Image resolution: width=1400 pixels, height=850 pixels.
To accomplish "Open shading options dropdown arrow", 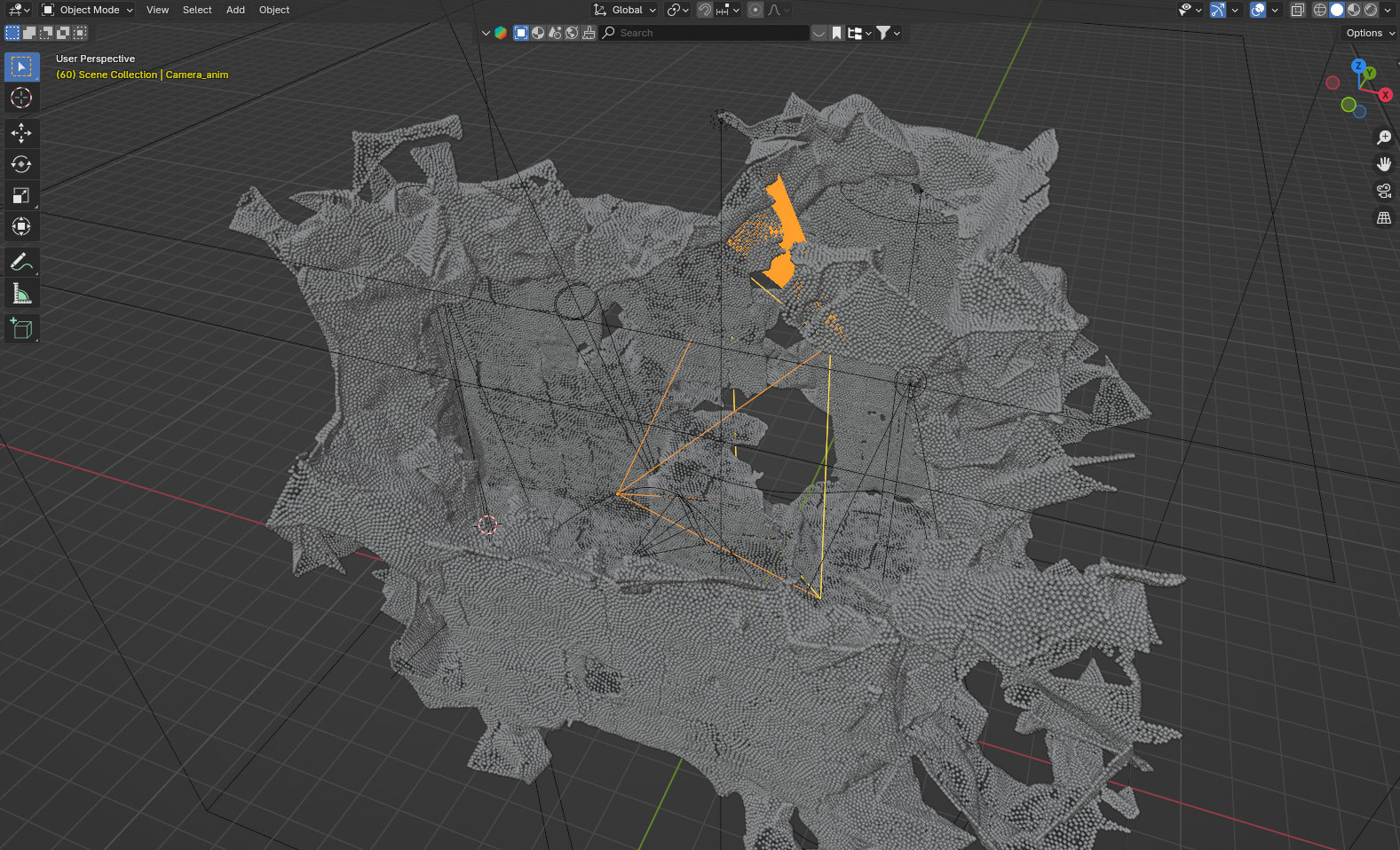I will click(1387, 10).
